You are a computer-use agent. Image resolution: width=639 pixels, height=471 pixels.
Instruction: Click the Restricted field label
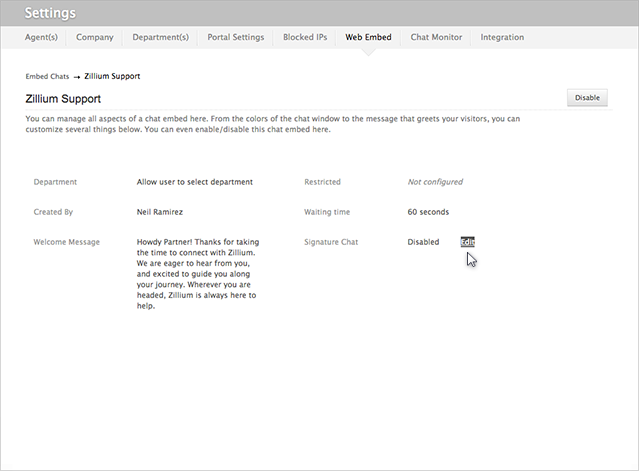[x=322, y=182]
